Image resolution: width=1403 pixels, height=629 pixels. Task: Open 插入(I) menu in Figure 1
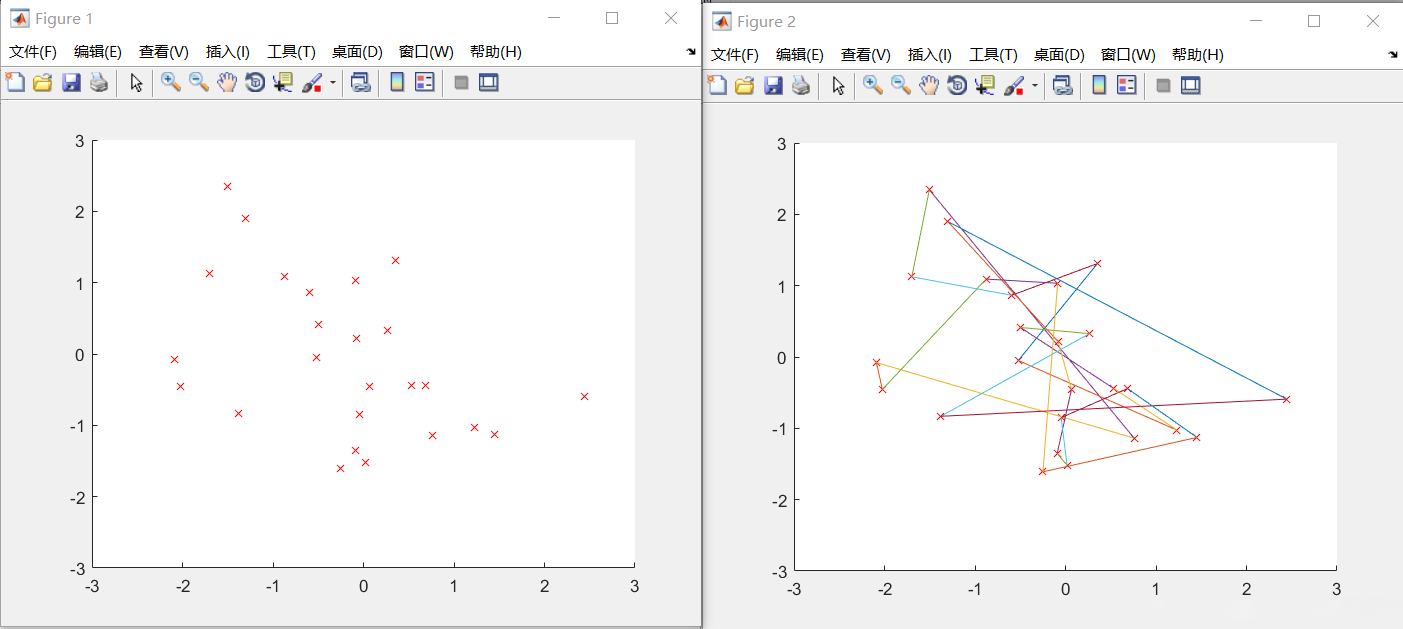tap(228, 52)
